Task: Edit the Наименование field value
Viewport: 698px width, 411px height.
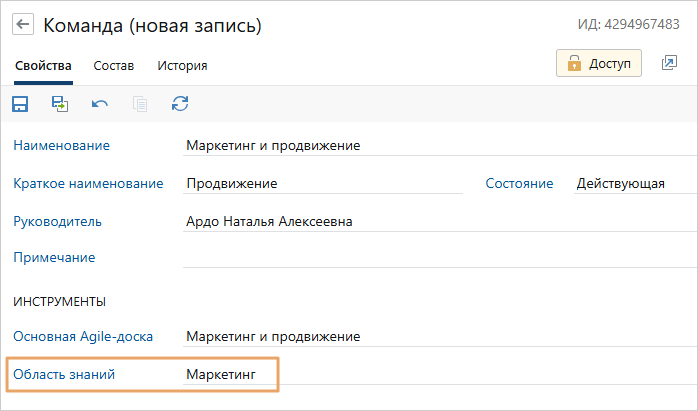Action: (440, 146)
